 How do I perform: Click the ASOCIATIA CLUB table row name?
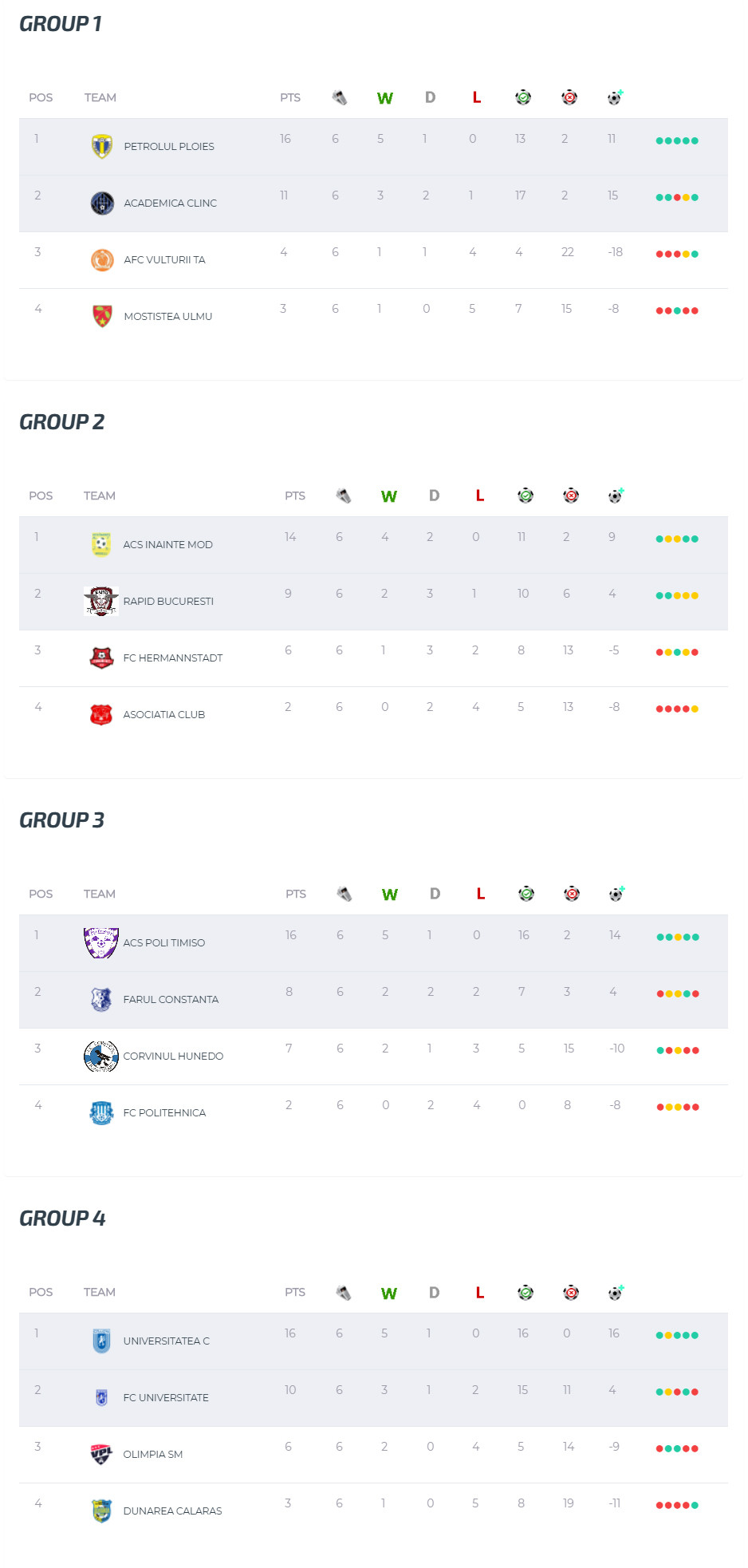click(x=164, y=714)
